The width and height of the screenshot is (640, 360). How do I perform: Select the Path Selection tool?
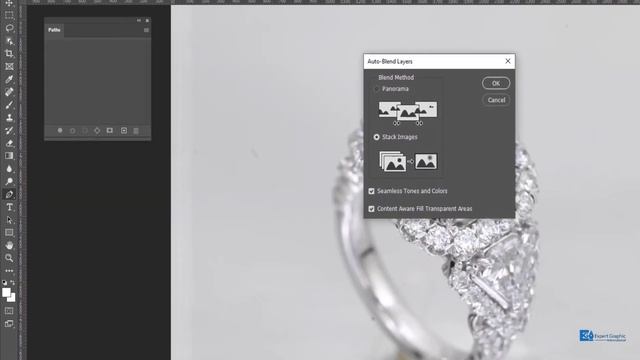pyautogui.click(x=9, y=220)
